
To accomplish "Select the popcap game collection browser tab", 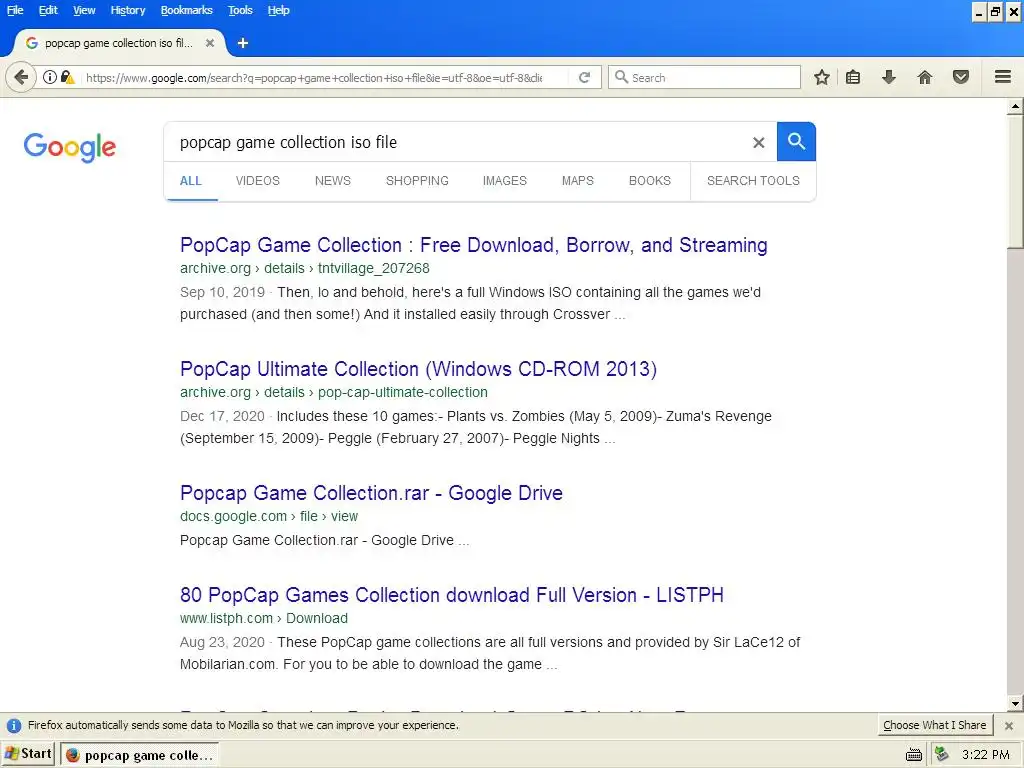I will (x=118, y=43).
